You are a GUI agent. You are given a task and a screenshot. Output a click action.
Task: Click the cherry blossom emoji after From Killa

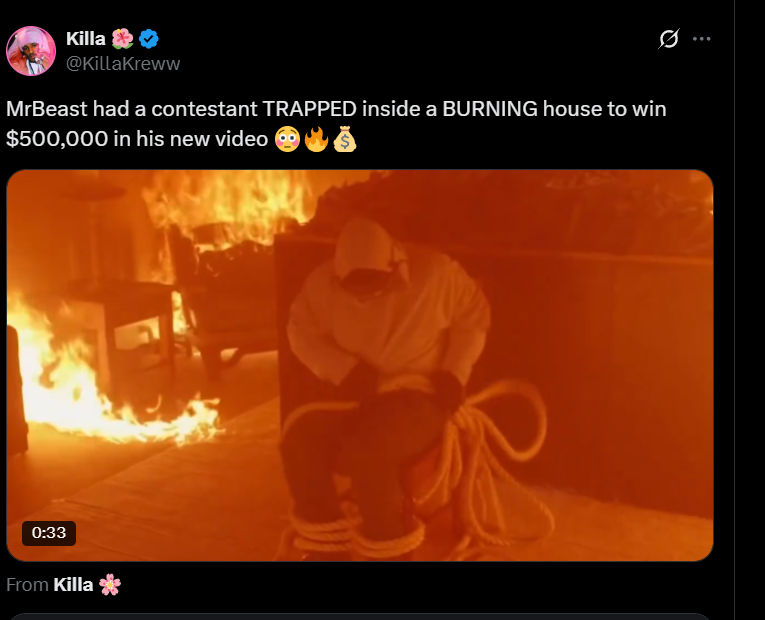(x=110, y=584)
